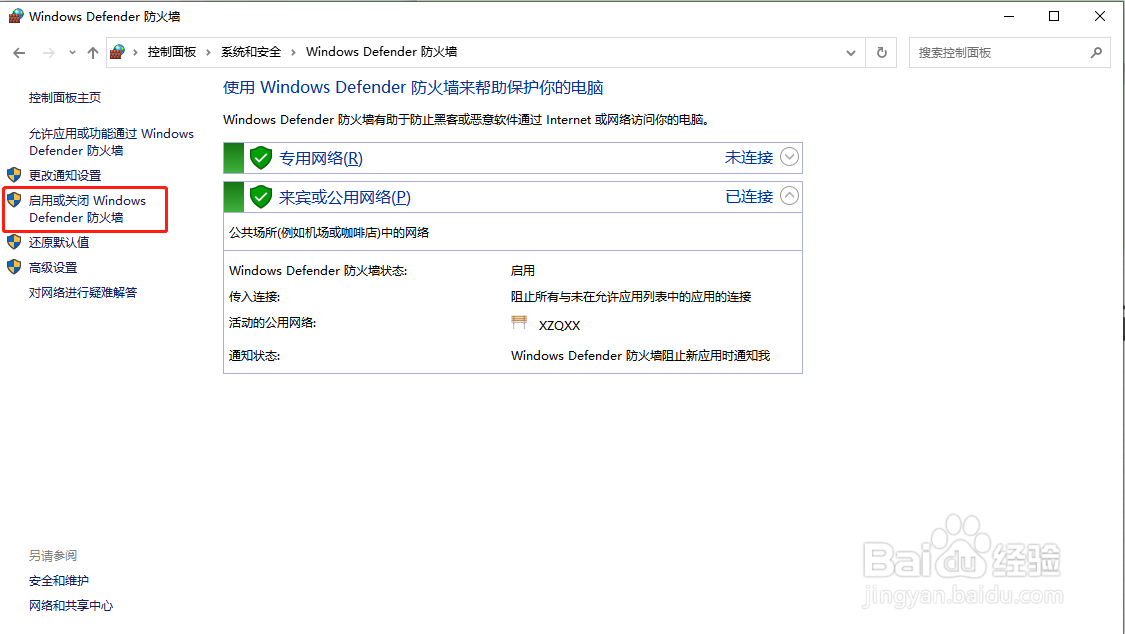Click shield icon beside 高级设置

14,267
